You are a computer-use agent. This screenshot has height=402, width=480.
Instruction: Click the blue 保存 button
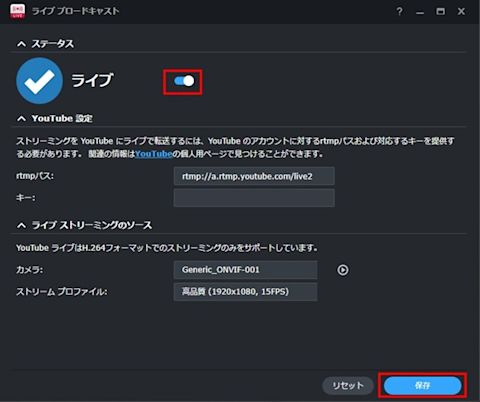click(x=422, y=386)
